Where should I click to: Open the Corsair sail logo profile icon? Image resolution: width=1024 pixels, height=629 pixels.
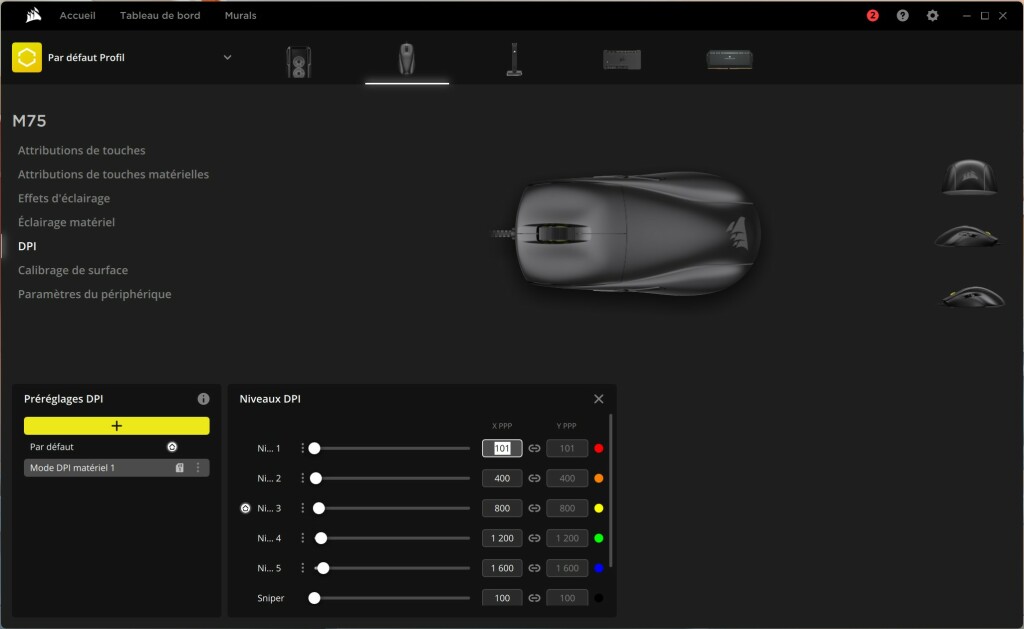(27, 57)
